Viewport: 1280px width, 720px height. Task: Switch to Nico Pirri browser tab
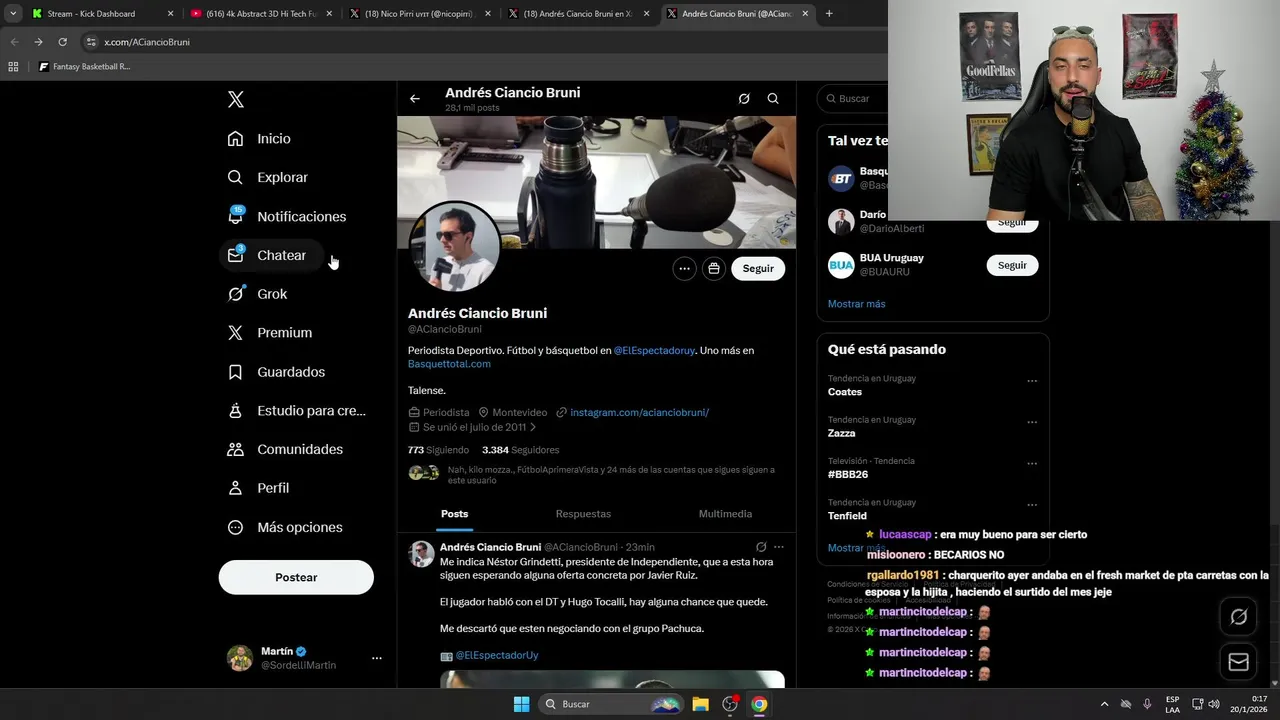point(420,14)
